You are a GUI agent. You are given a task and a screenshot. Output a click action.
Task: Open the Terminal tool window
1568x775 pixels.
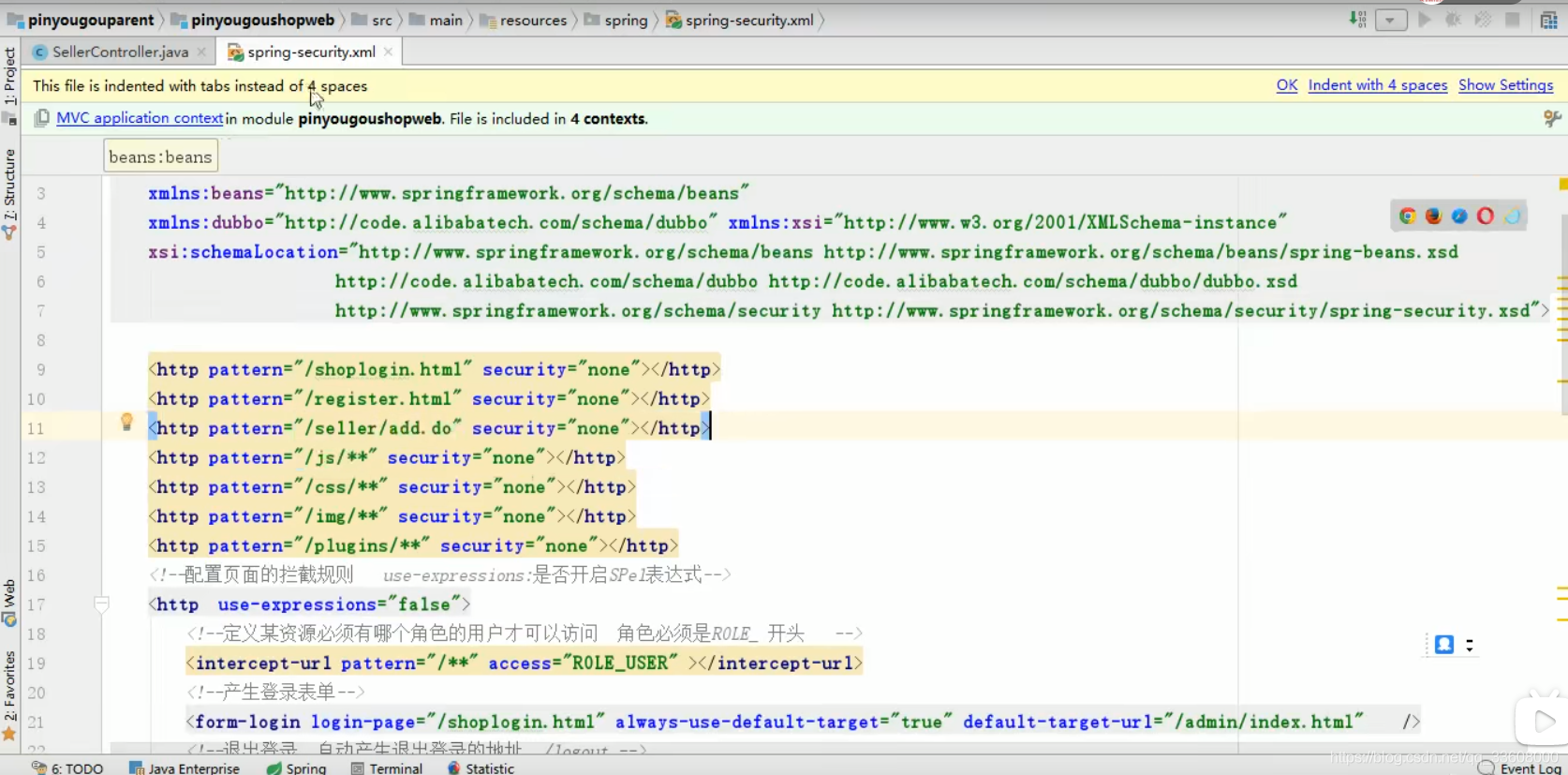coord(387,768)
